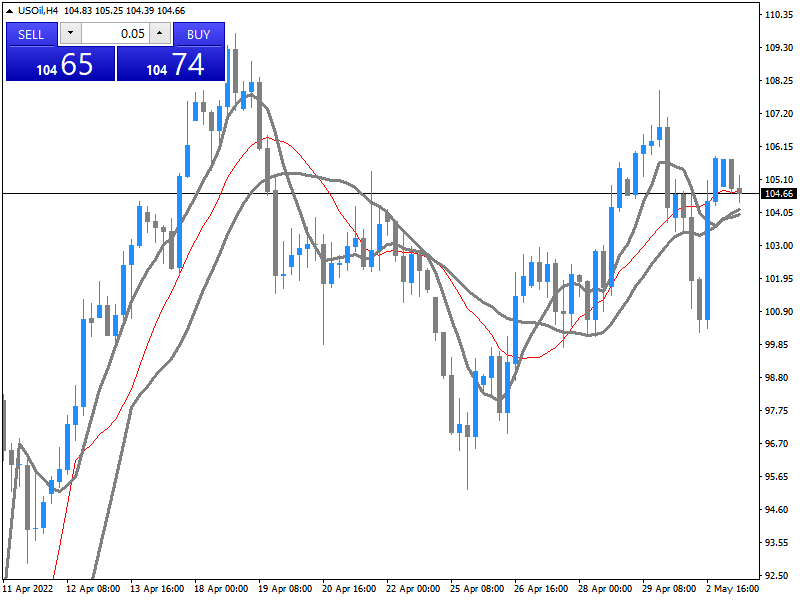800x600 pixels.
Task: Click the SELL button
Action: 32,34
